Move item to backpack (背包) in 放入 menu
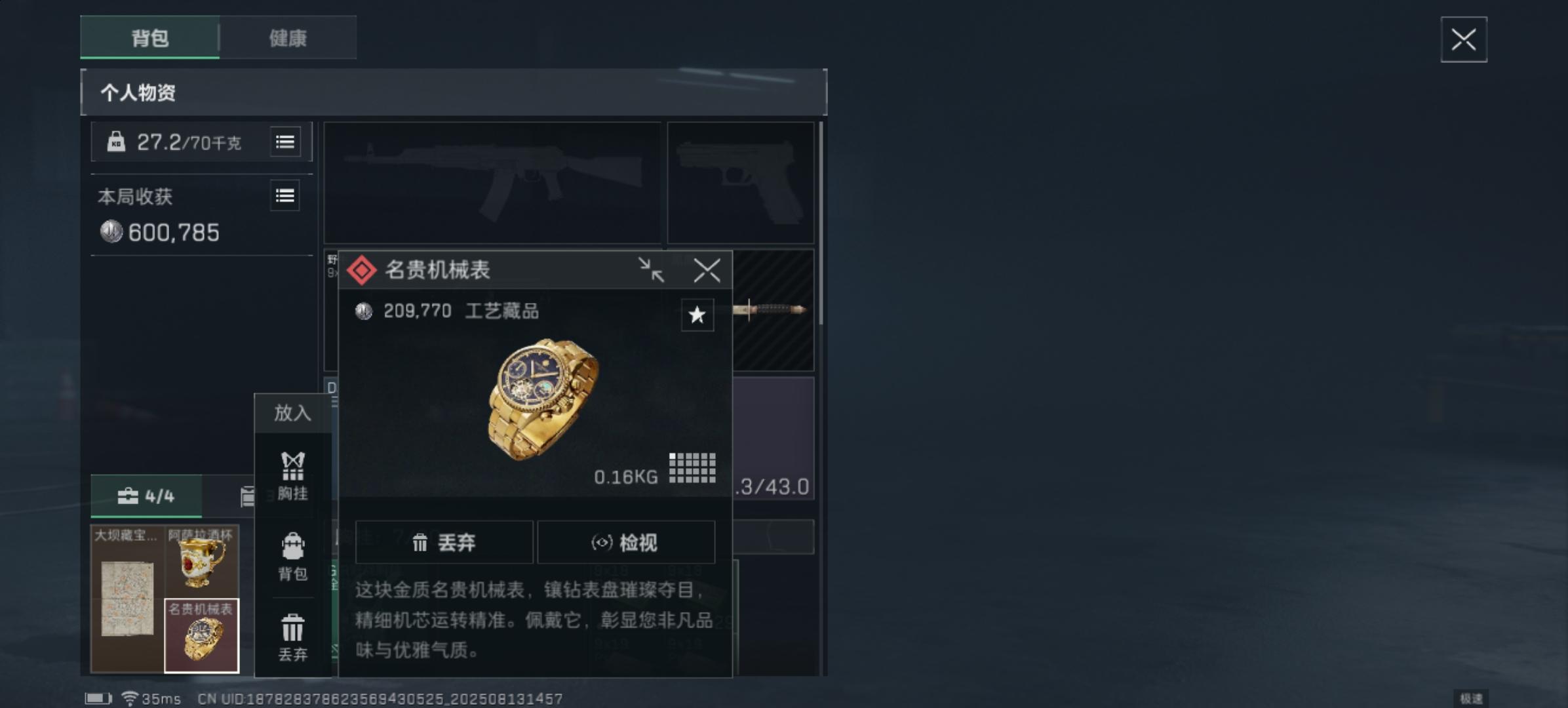This screenshot has height=708, width=1568. [292, 557]
